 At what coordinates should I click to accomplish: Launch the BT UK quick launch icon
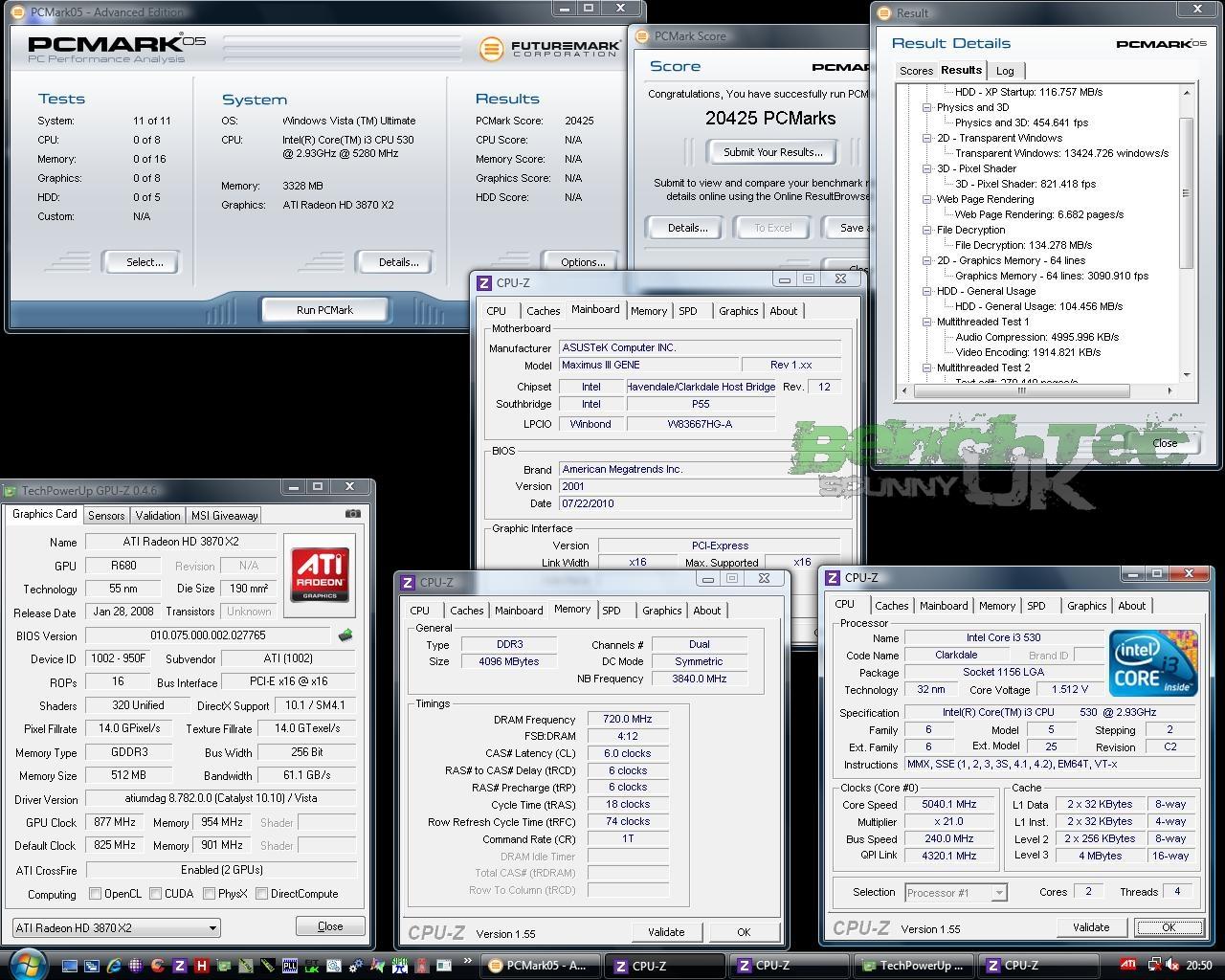pyautogui.click(x=311, y=966)
